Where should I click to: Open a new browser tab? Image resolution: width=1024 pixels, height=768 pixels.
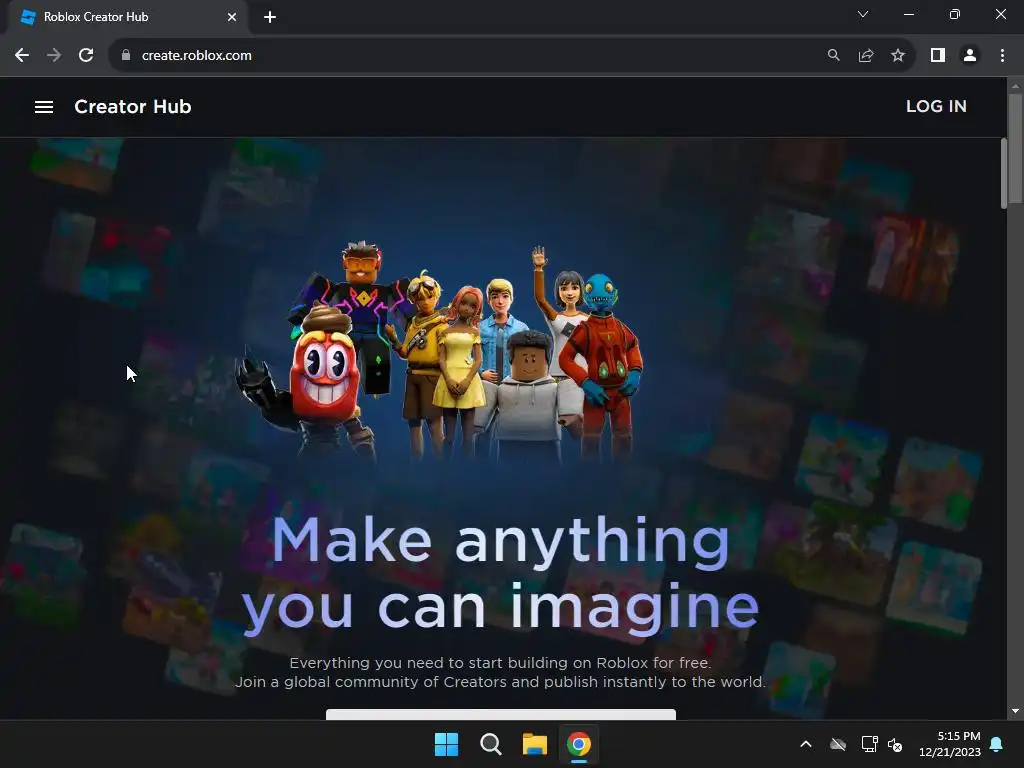tap(270, 17)
